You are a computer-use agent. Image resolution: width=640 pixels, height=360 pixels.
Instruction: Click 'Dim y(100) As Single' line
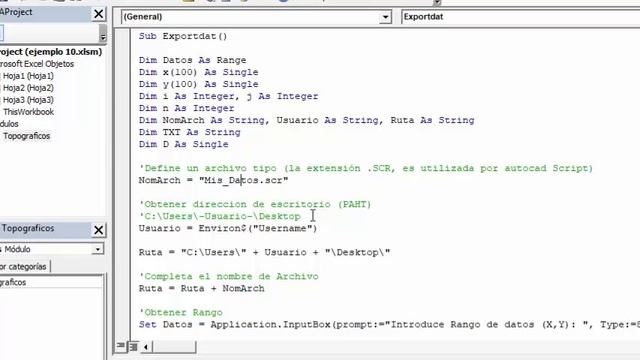point(198,84)
